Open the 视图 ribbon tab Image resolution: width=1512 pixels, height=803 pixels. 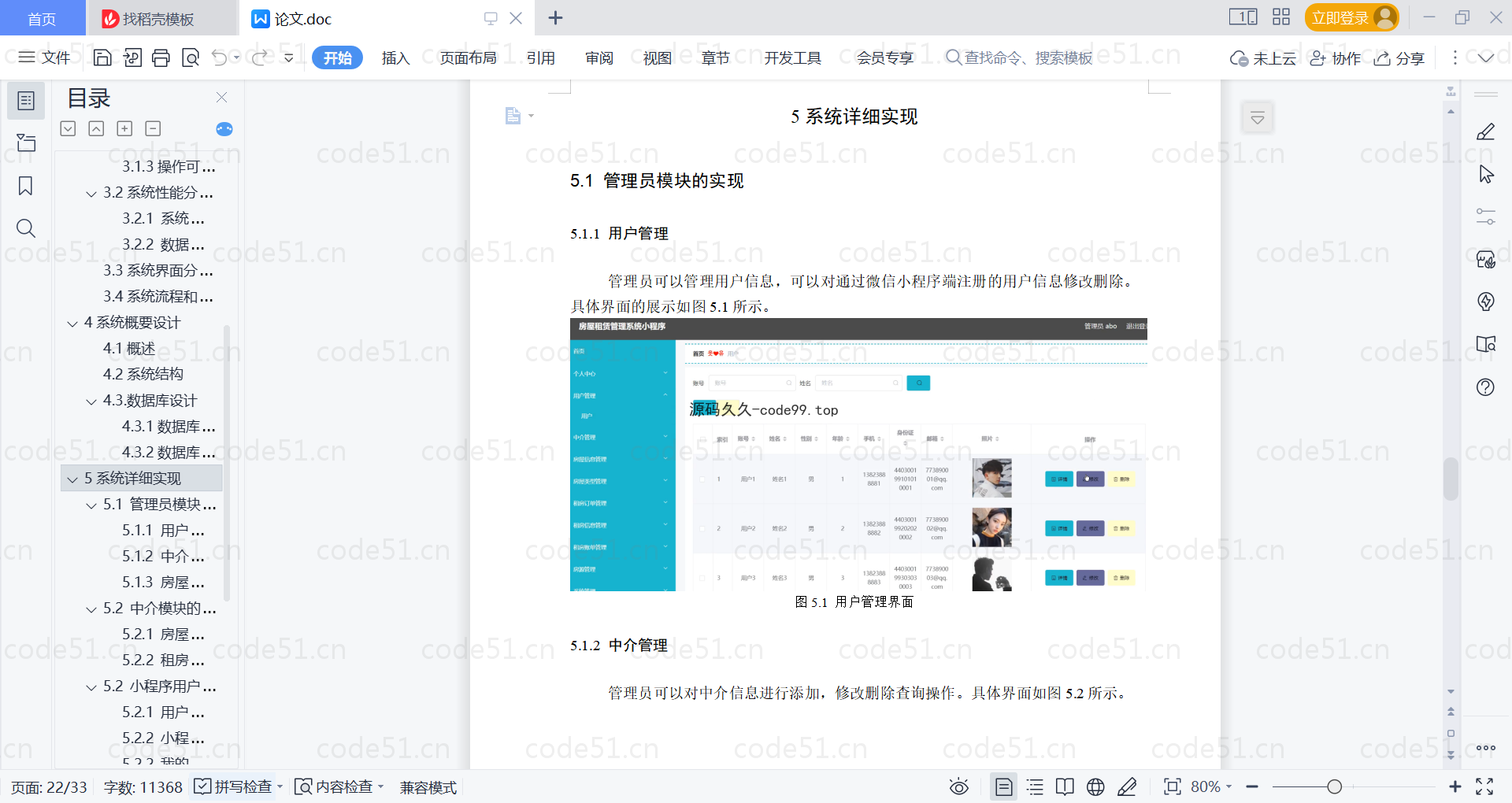point(658,57)
